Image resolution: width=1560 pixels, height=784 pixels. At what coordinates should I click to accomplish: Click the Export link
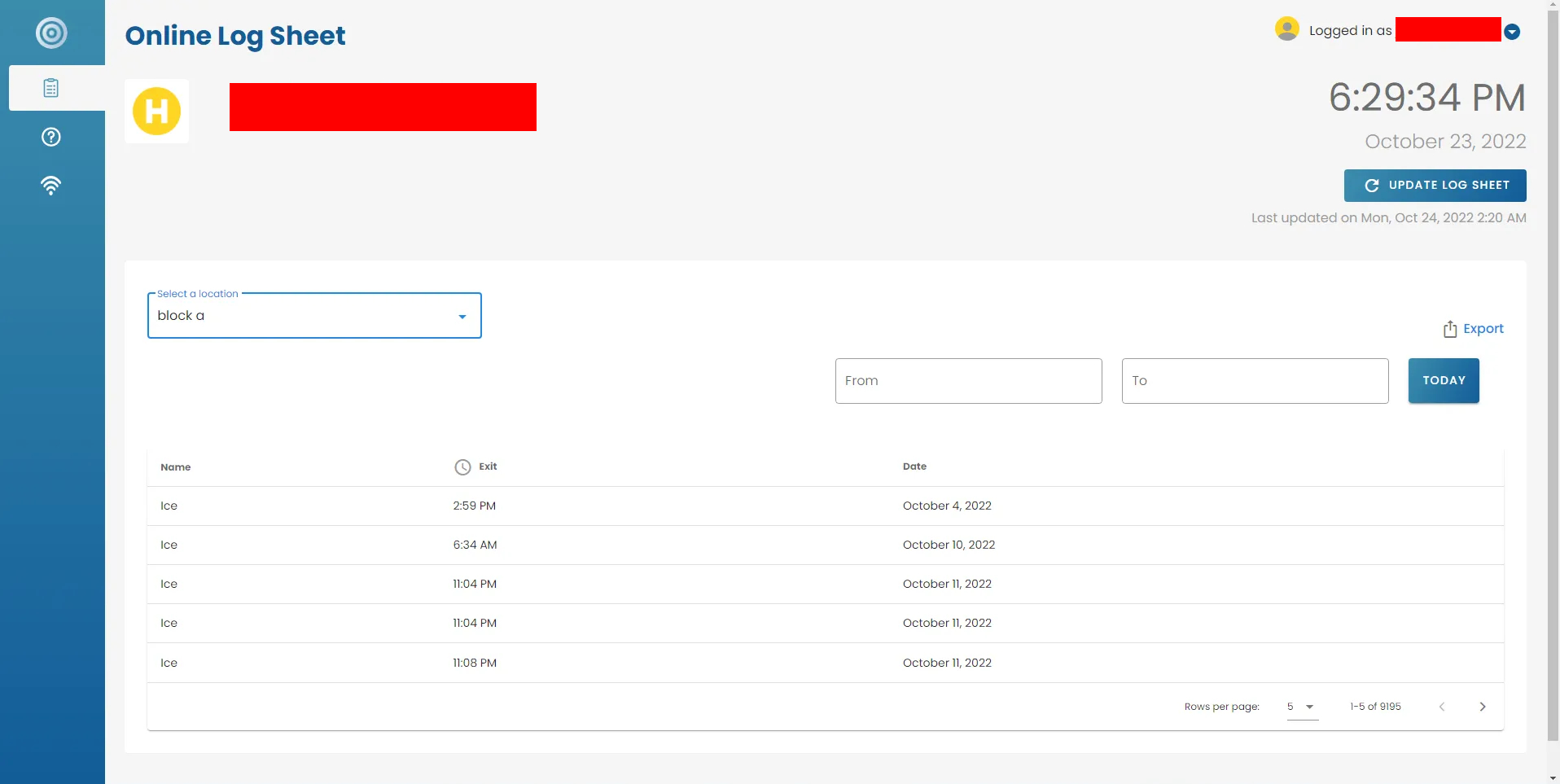point(1483,329)
